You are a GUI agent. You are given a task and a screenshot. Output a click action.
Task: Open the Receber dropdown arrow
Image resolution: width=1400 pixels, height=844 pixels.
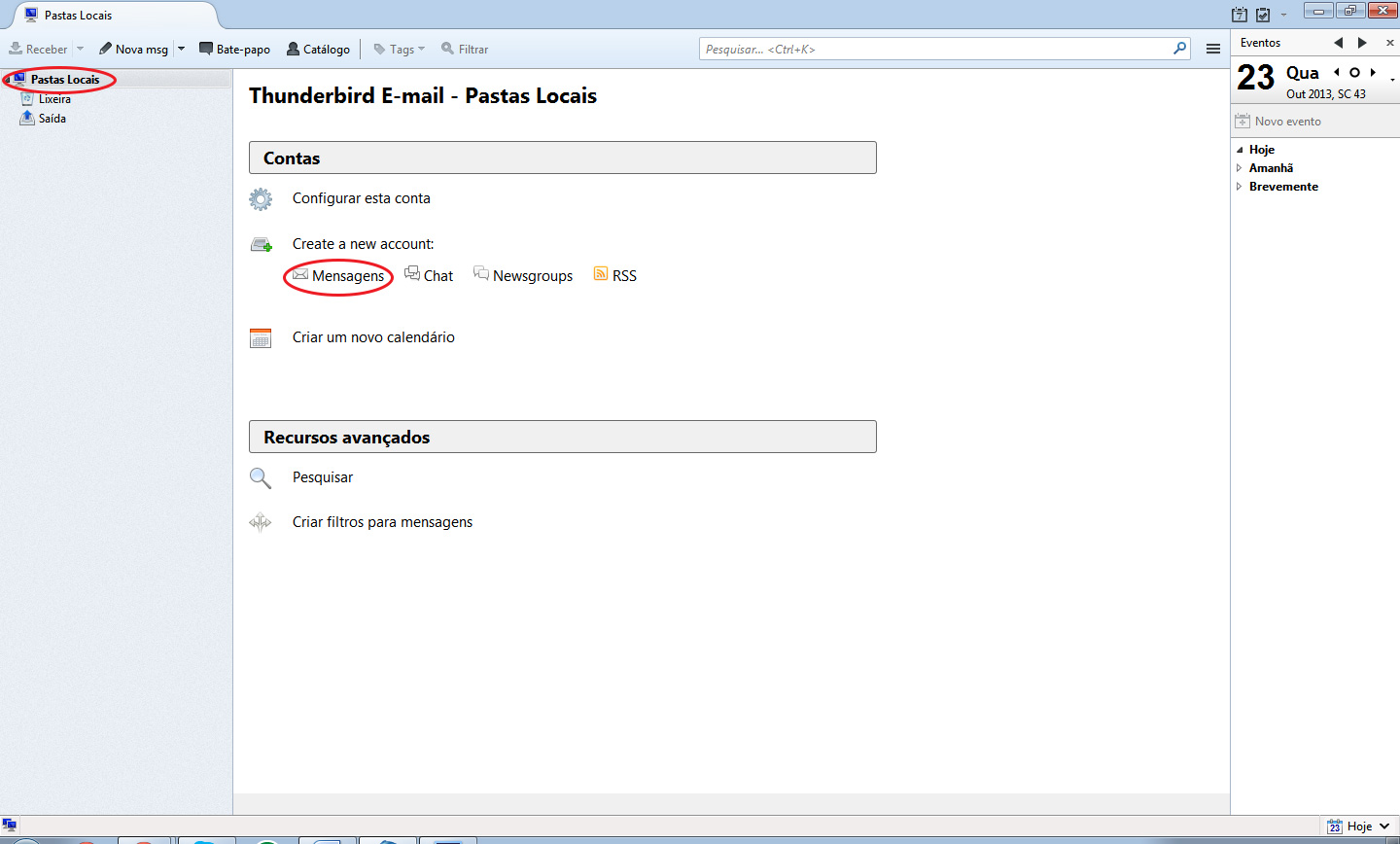(x=81, y=49)
